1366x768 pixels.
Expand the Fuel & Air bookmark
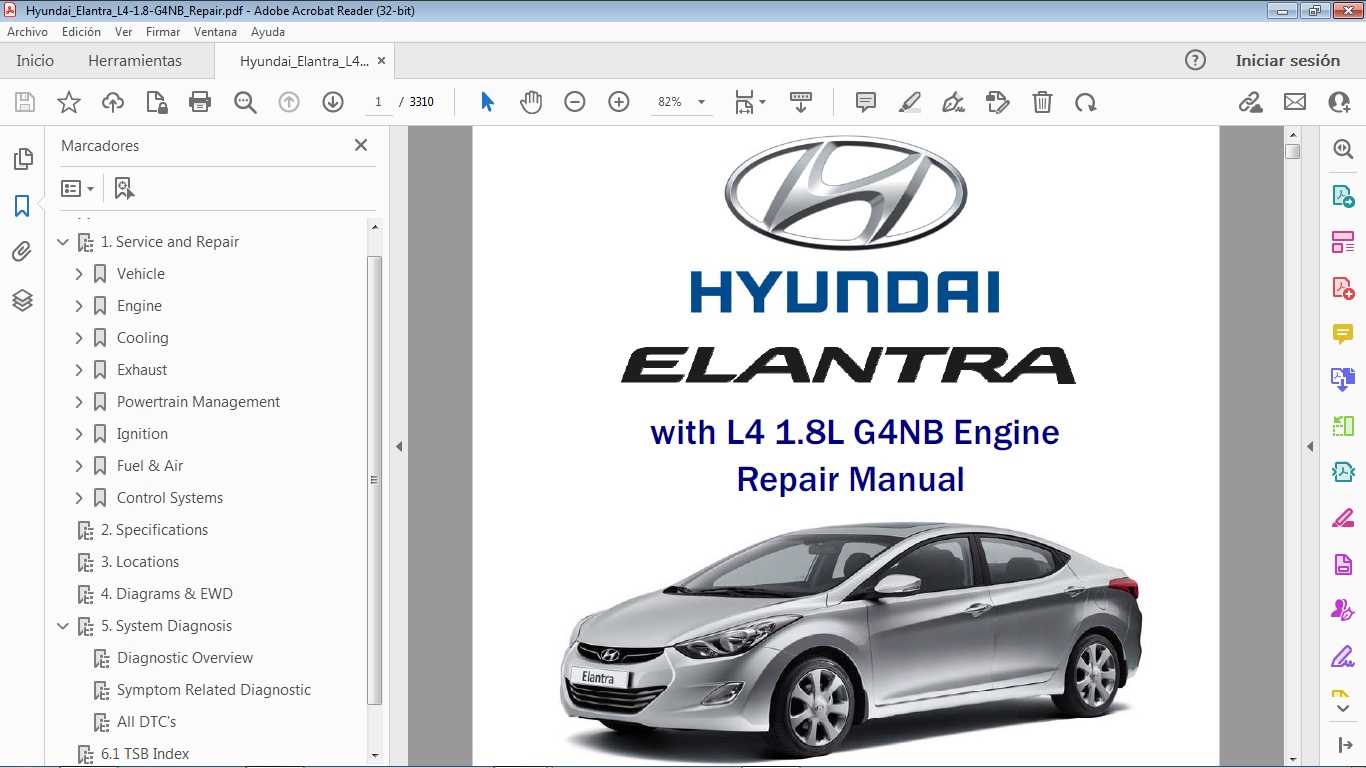(x=79, y=466)
